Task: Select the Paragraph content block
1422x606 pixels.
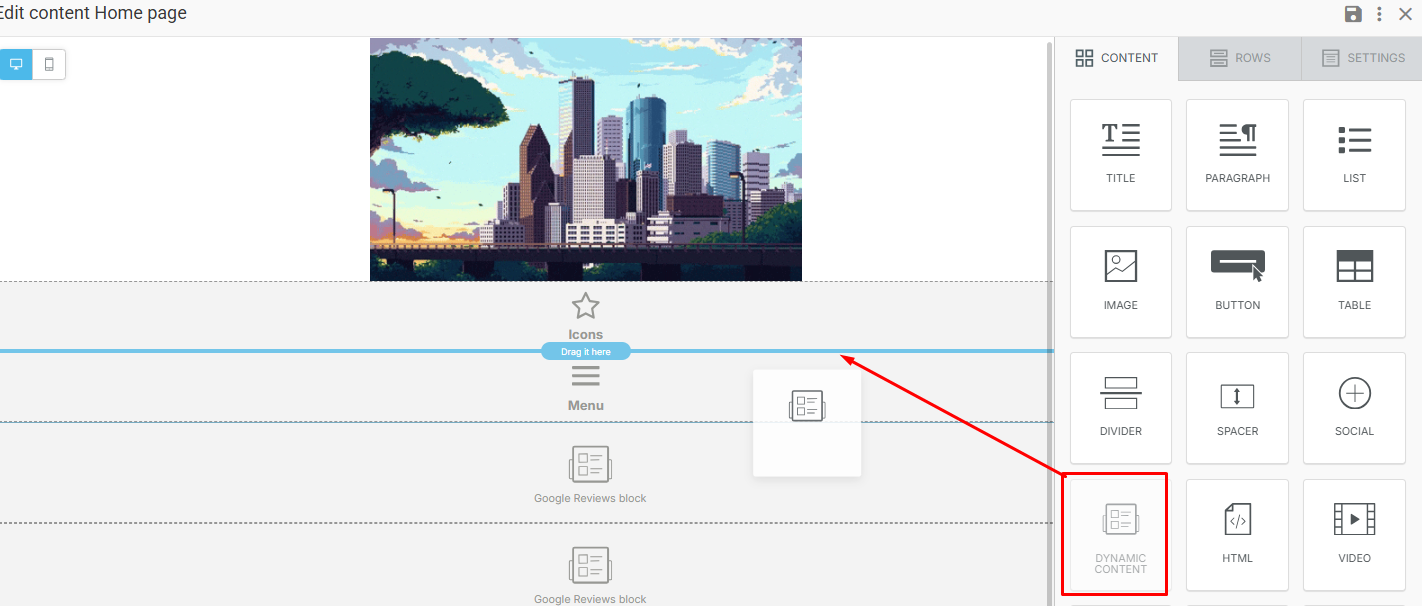Action: (x=1237, y=155)
